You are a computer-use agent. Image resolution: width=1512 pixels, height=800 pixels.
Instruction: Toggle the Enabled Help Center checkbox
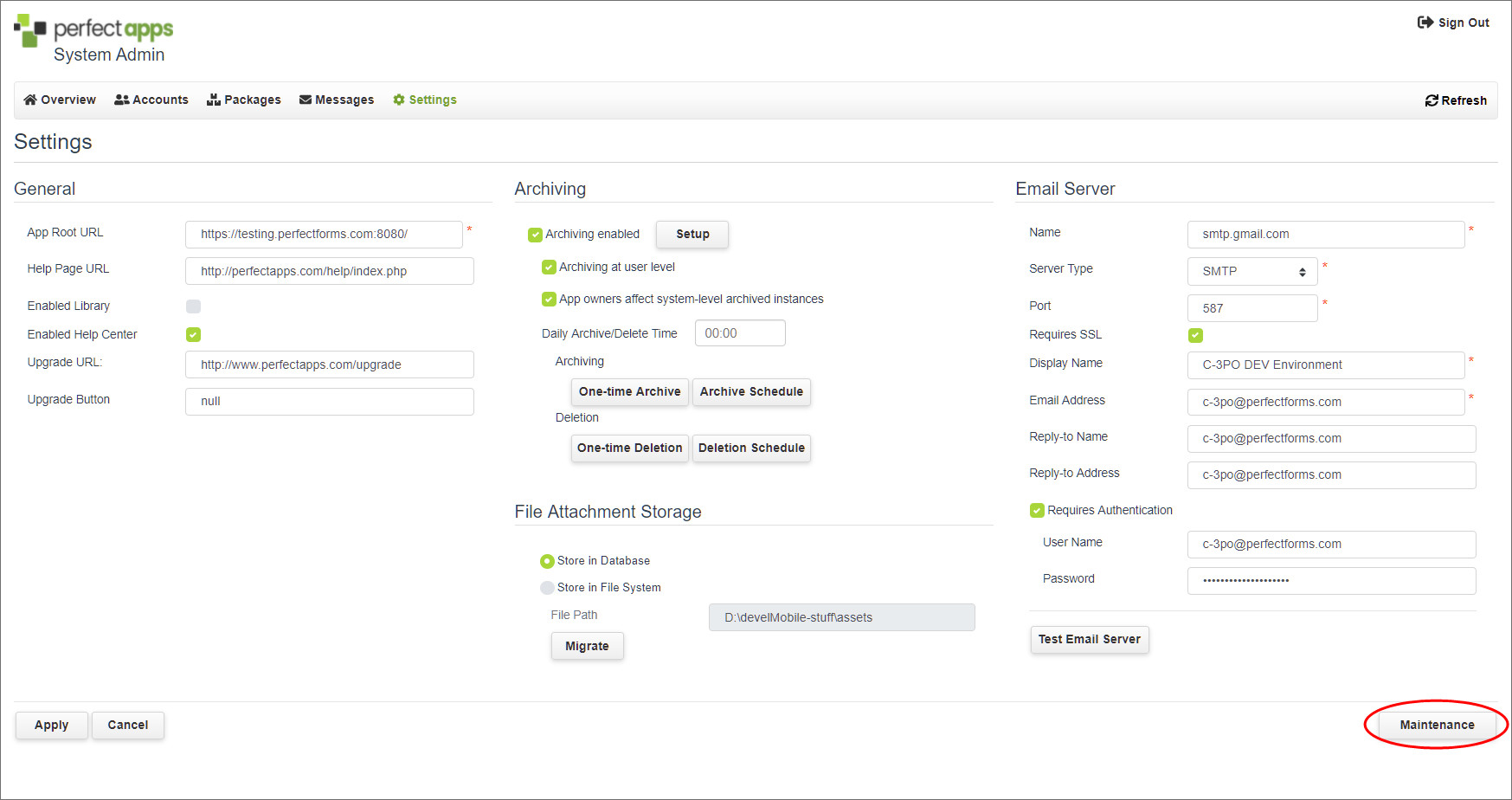click(x=194, y=334)
